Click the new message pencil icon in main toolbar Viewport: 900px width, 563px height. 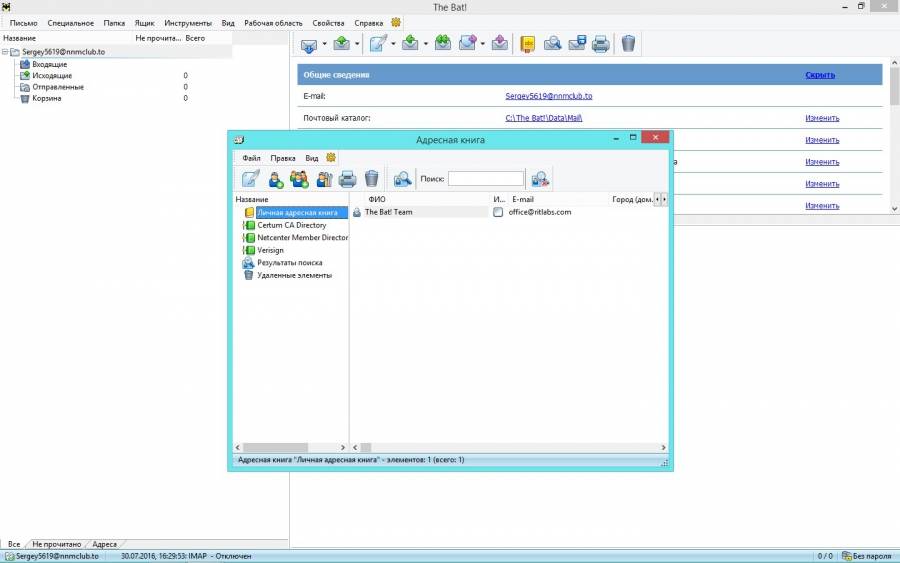click(x=378, y=43)
